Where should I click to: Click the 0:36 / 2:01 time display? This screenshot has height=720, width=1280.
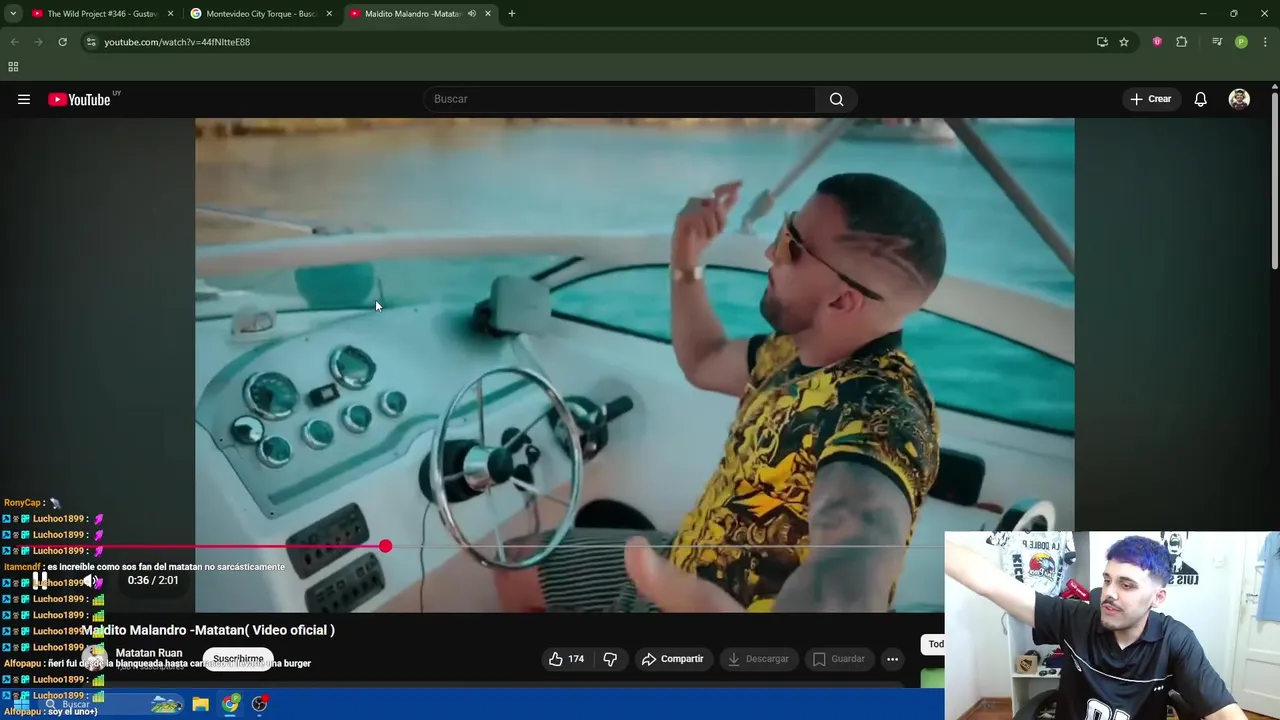click(x=153, y=580)
